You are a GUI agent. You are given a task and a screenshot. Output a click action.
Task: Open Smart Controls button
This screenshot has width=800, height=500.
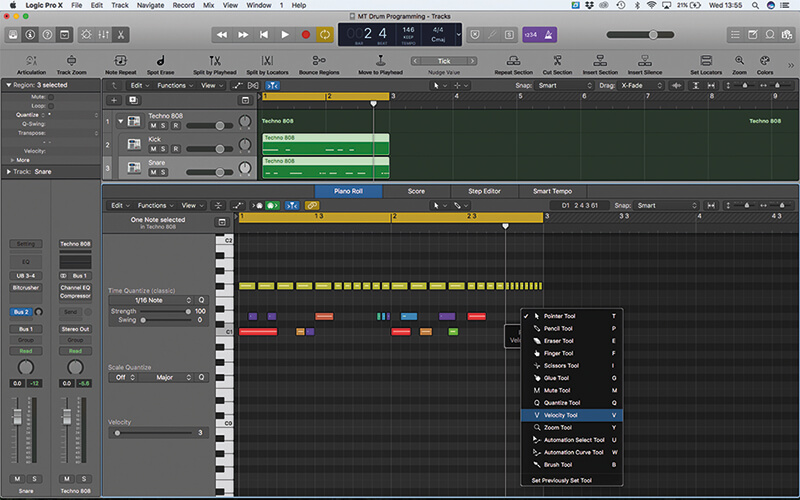(x=64, y=35)
